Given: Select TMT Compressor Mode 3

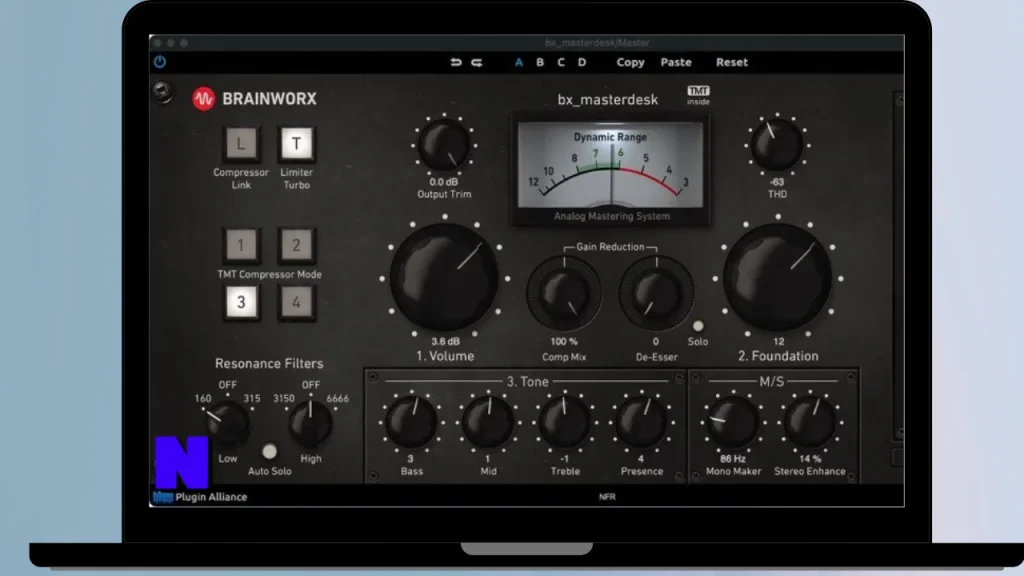Looking at the screenshot, I should [241, 302].
